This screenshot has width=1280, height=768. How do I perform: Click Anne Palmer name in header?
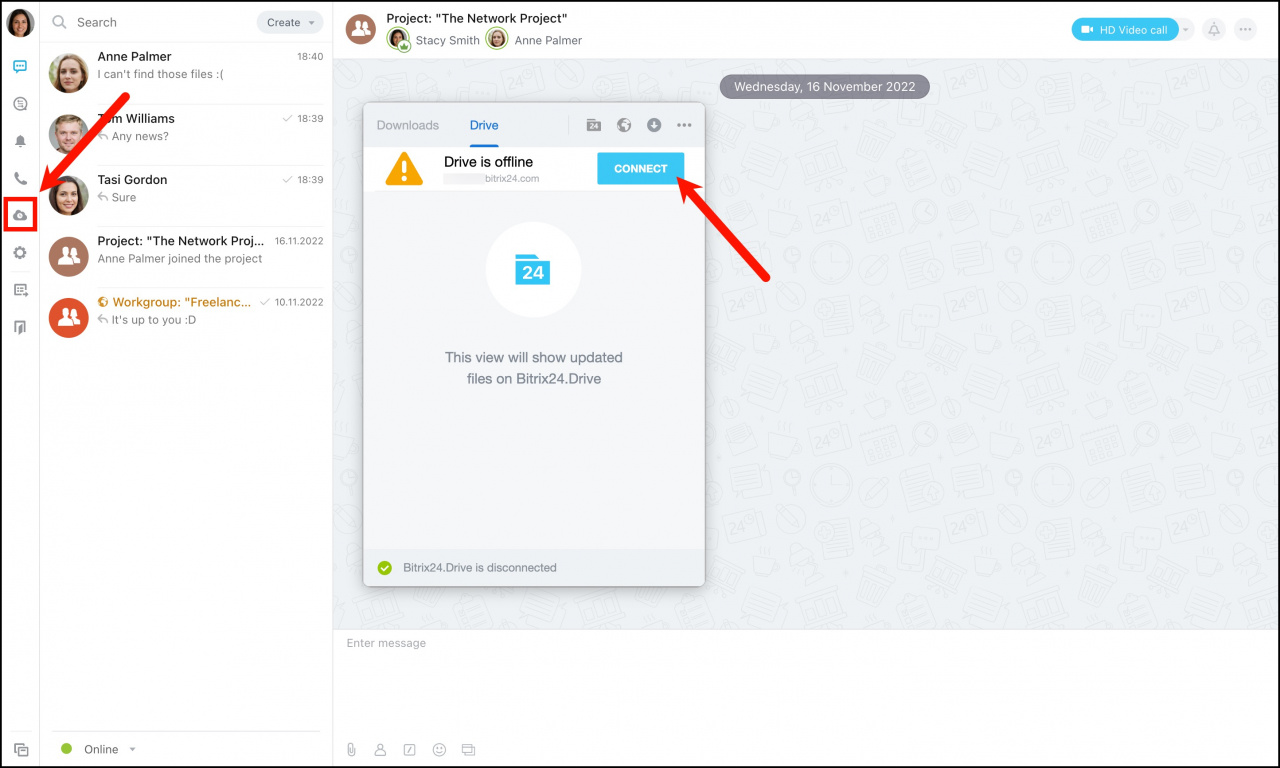548,40
